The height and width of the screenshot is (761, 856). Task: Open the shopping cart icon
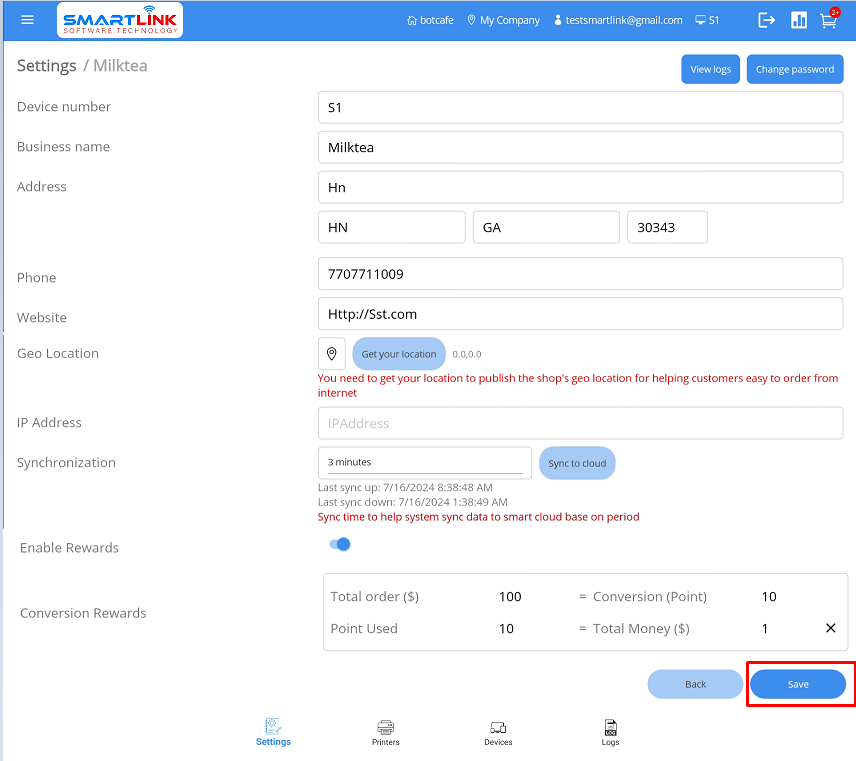pos(828,20)
